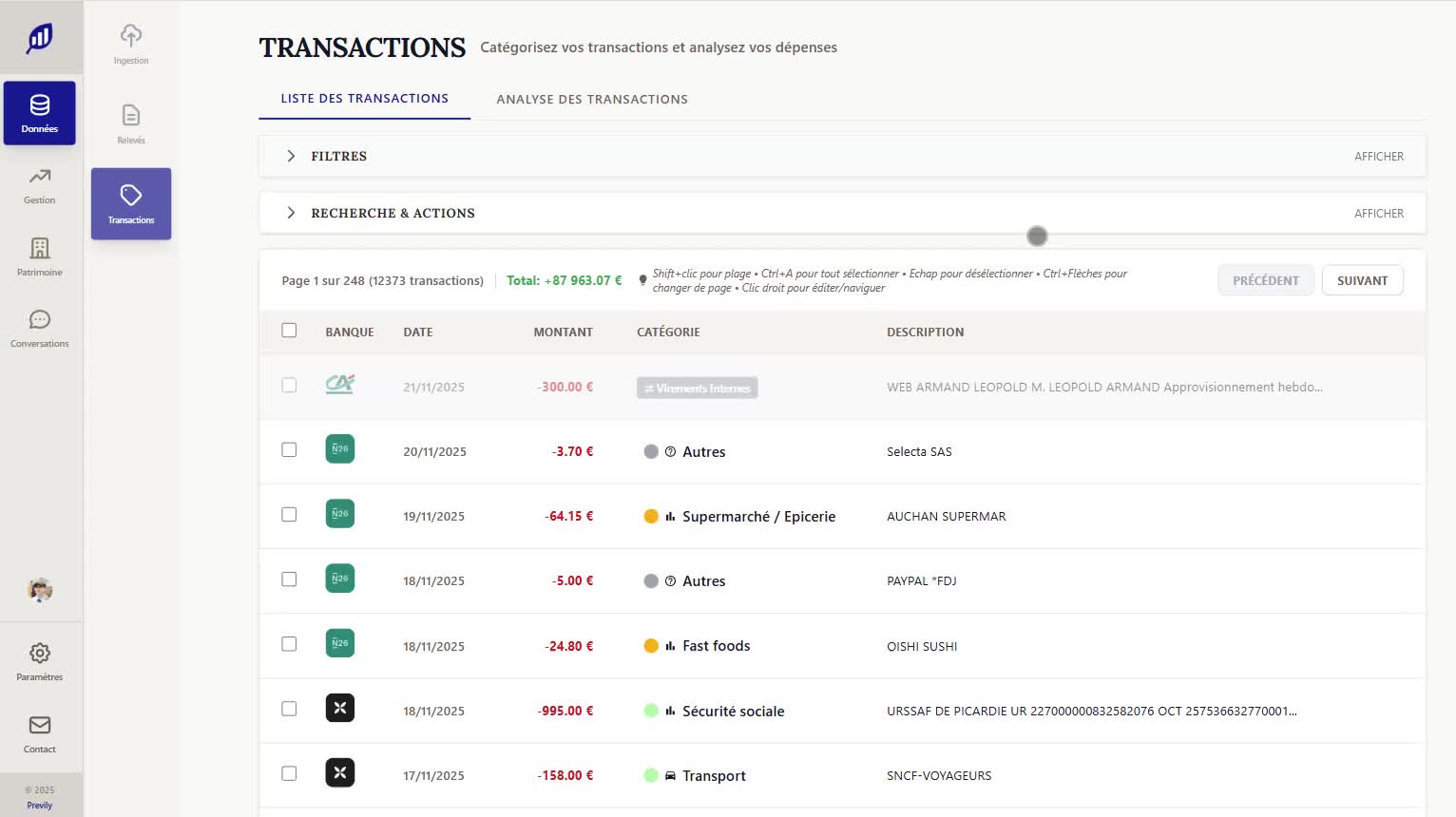
Task: Click the green dot beside Sécurité sociale
Action: [651, 711]
